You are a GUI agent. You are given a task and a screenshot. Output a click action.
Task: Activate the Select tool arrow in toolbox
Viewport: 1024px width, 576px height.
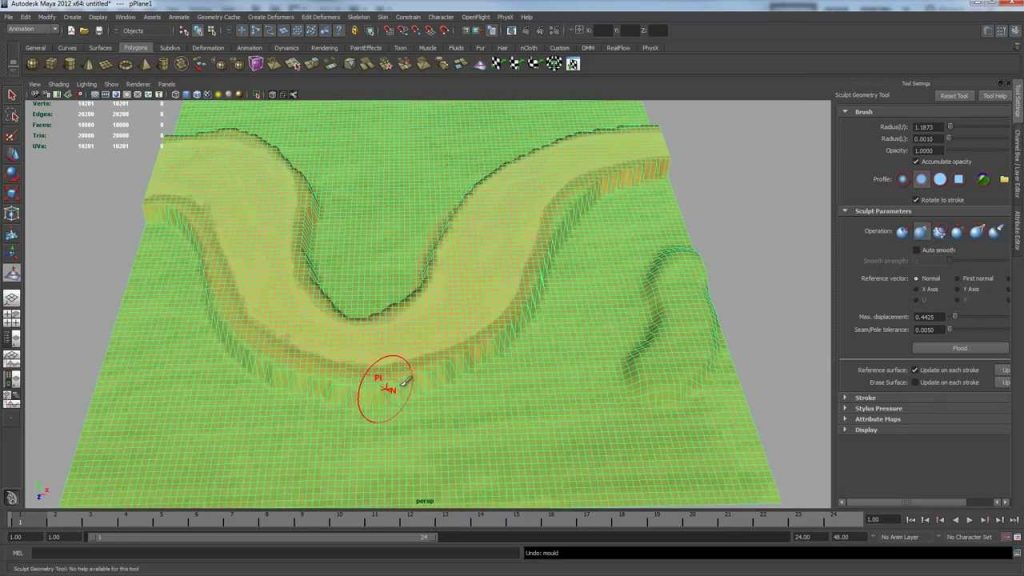11,95
